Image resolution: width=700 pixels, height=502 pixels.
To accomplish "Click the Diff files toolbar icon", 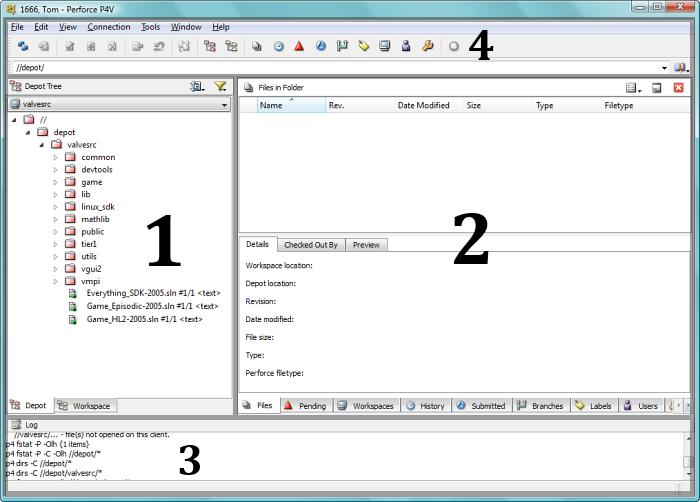I will coord(184,46).
